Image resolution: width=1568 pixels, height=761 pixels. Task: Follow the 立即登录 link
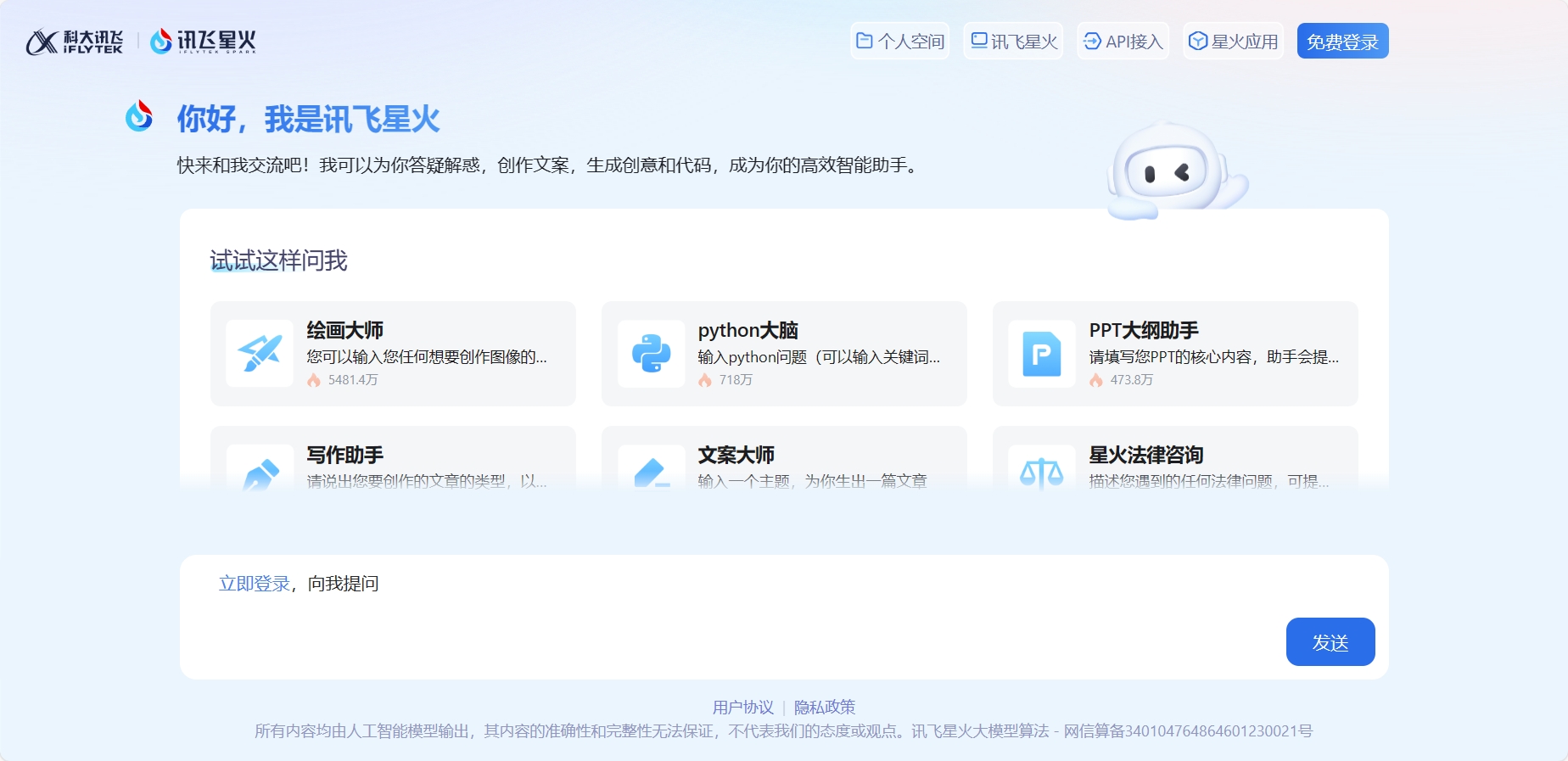point(255,584)
